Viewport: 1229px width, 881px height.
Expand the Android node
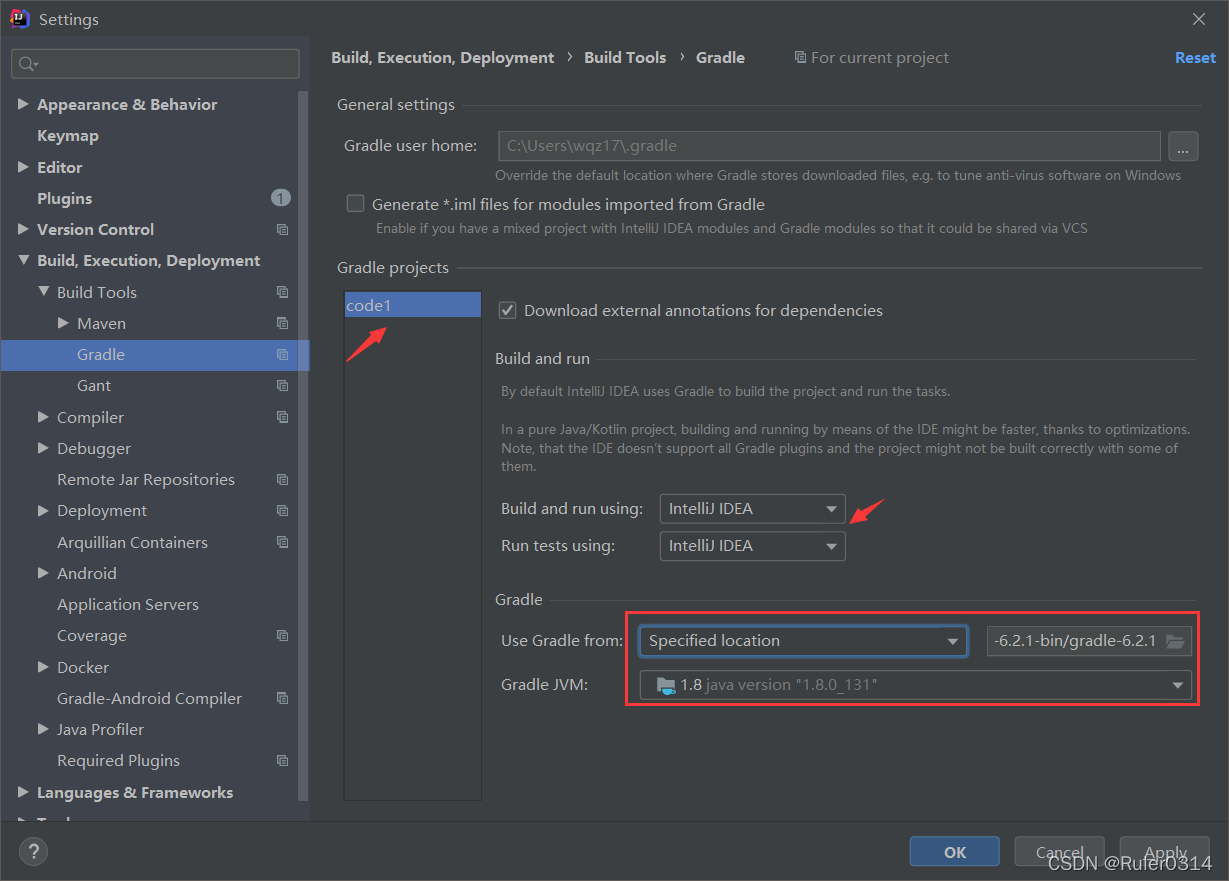tap(43, 573)
